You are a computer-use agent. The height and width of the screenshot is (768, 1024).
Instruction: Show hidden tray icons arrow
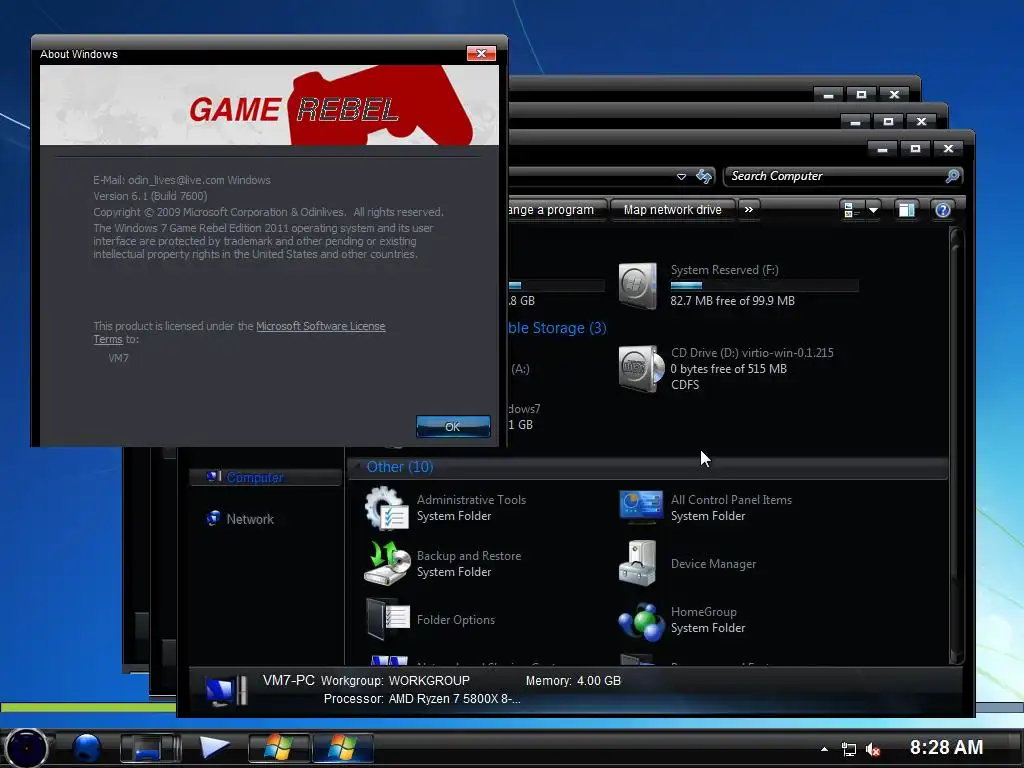pyautogui.click(x=824, y=749)
